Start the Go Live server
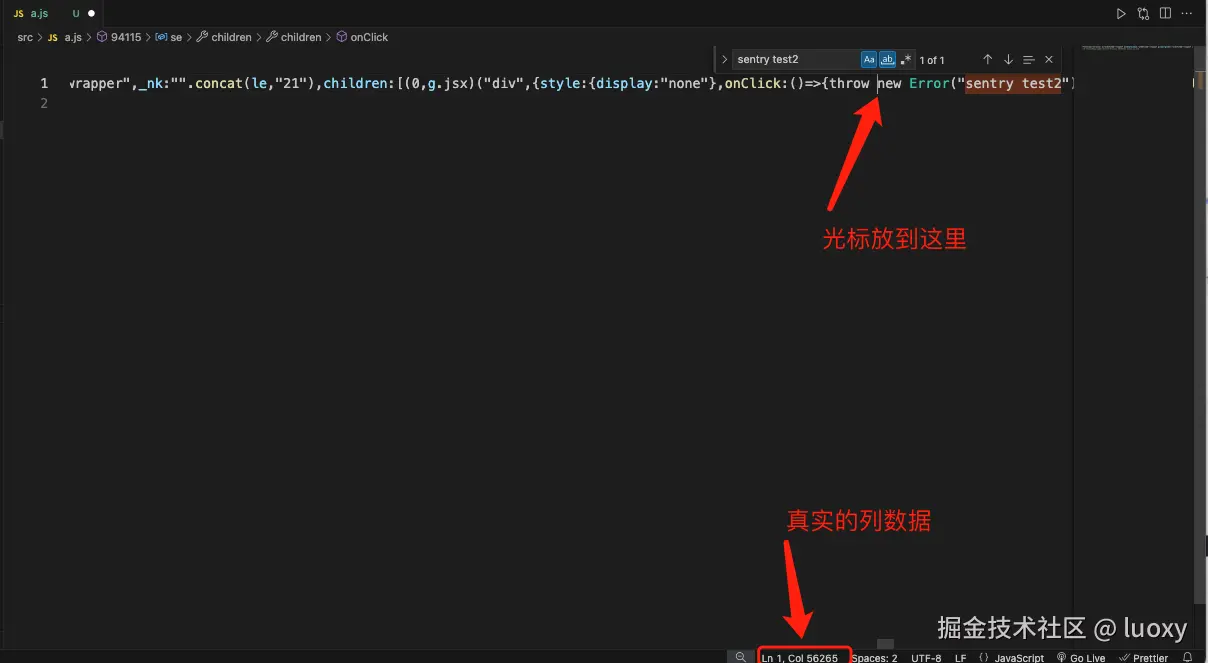This screenshot has height=663, width=1208. (x=1081, y=658)
